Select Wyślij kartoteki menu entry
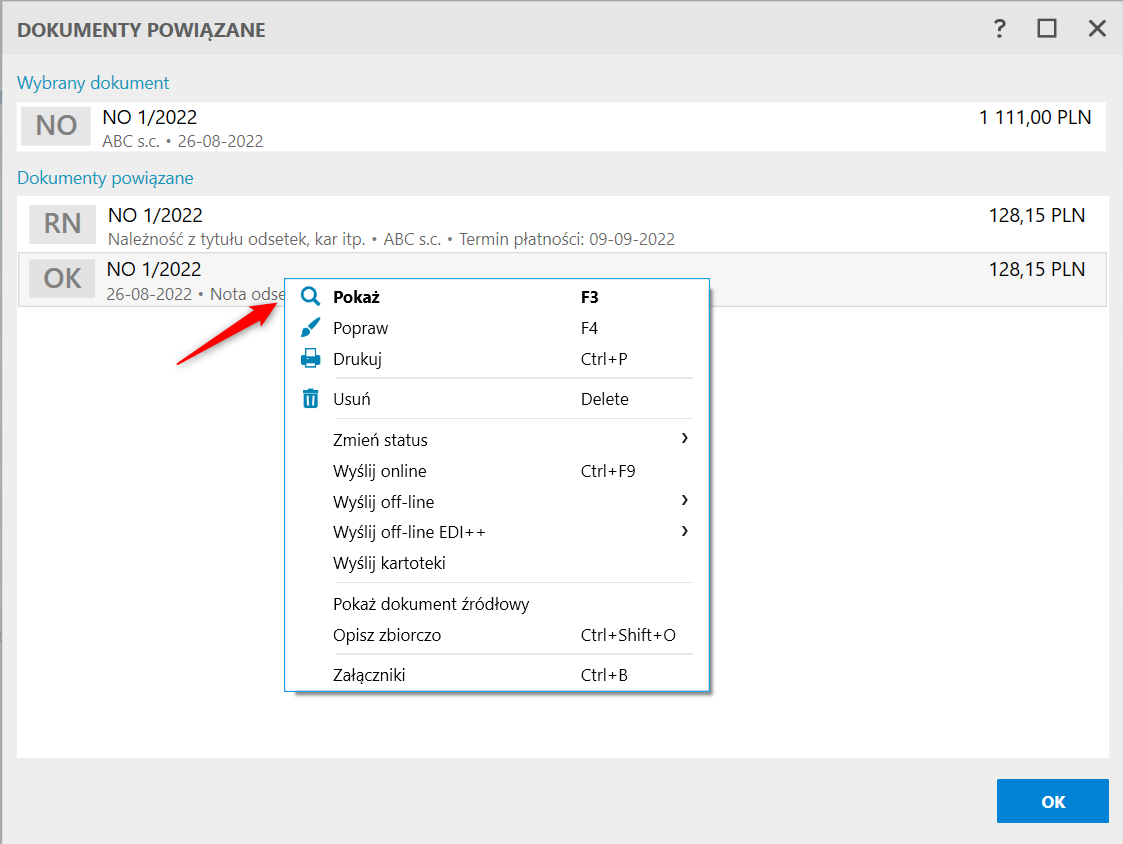This screenshot has width=1123, height=844. (389, 563)
